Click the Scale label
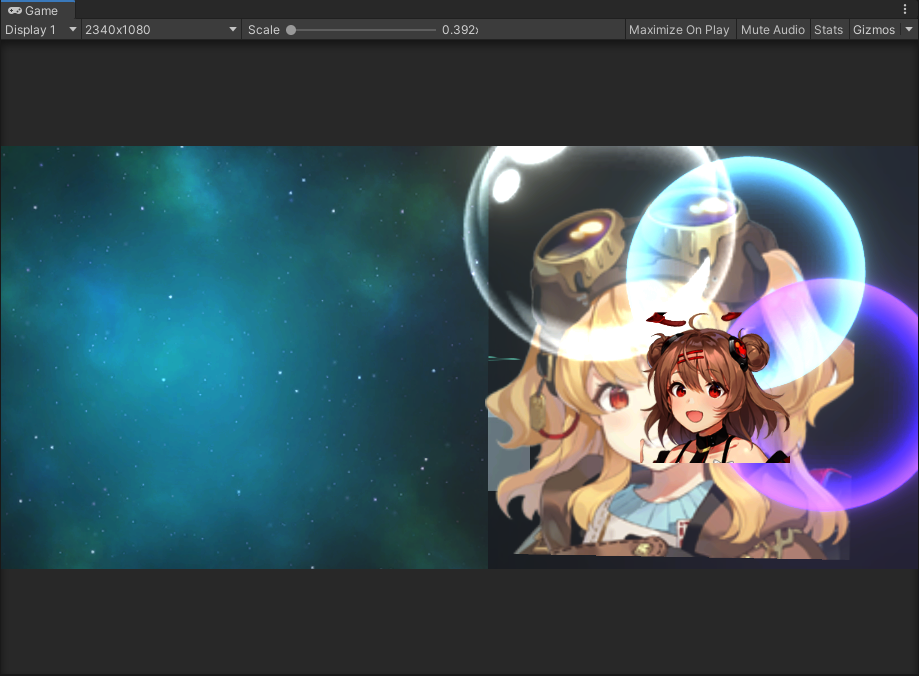 click(x=264, y=30)
